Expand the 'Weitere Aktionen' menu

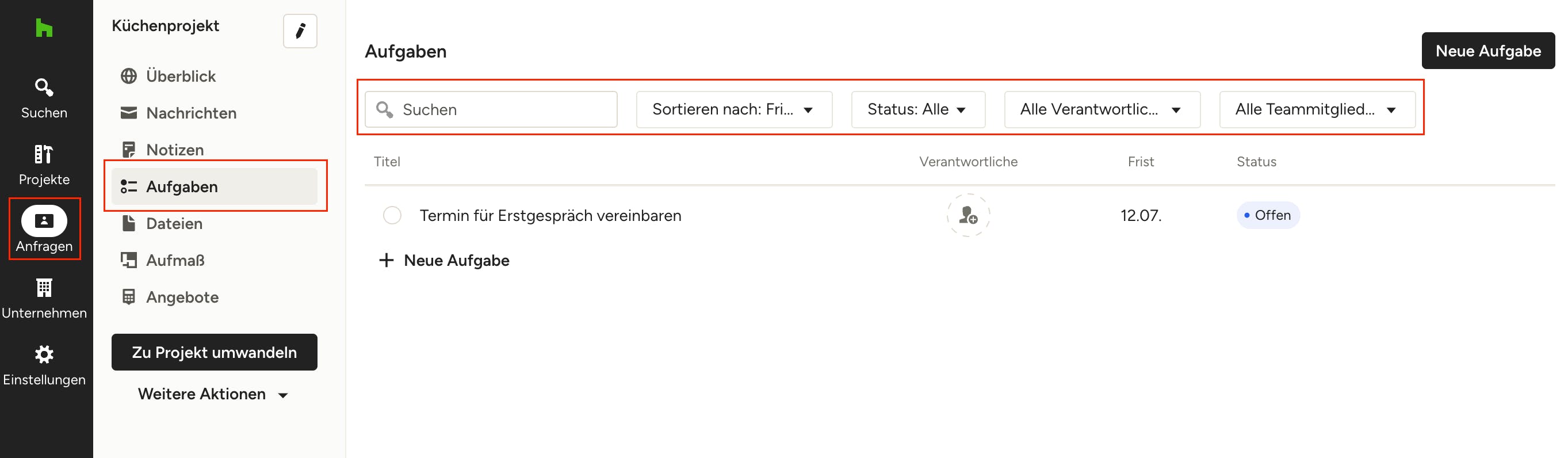(213, 395)
